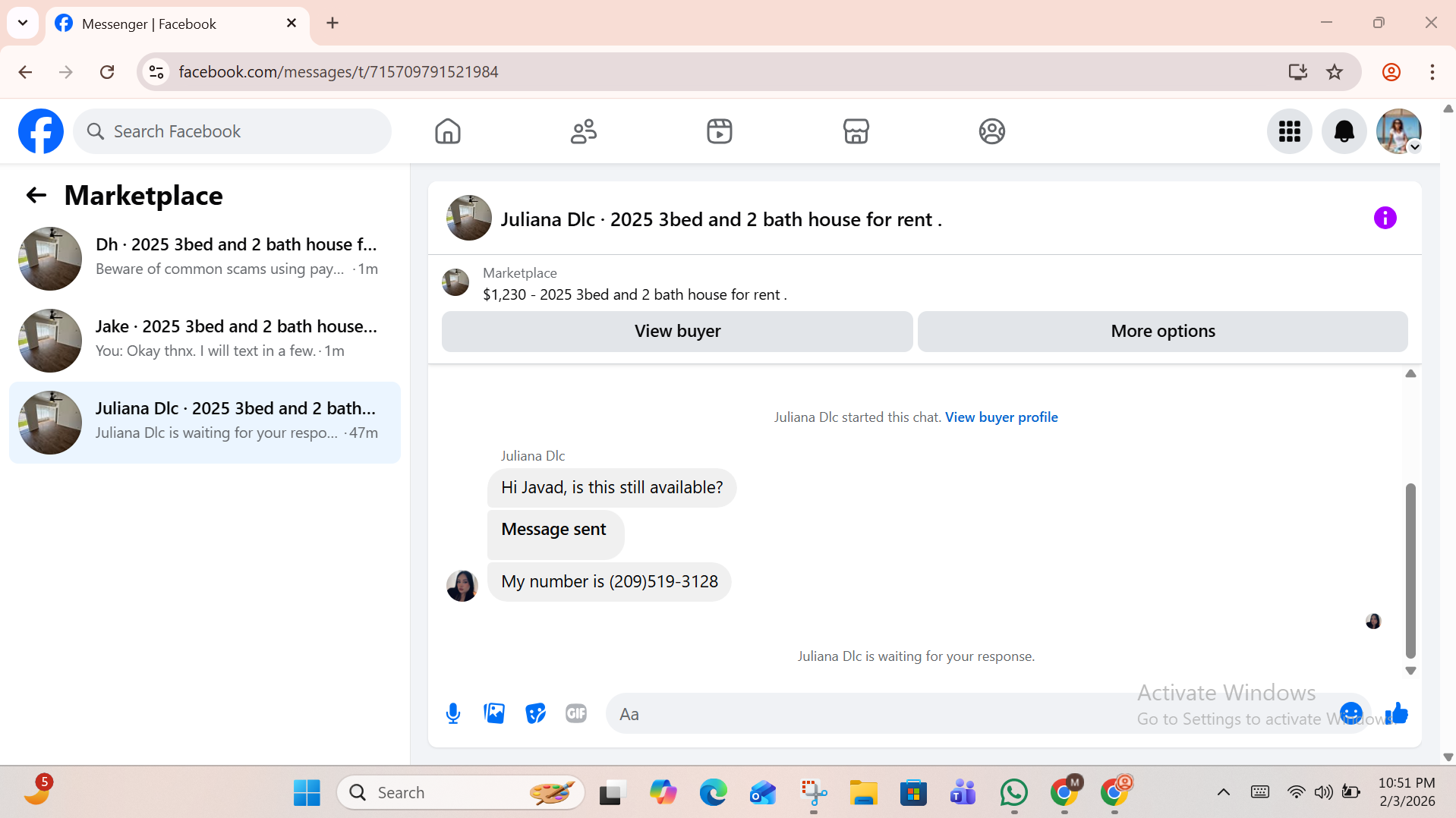The height and width of the screenshot is (818, 1456).
Task: Attach a photo file icon
Action: (494, 713)
